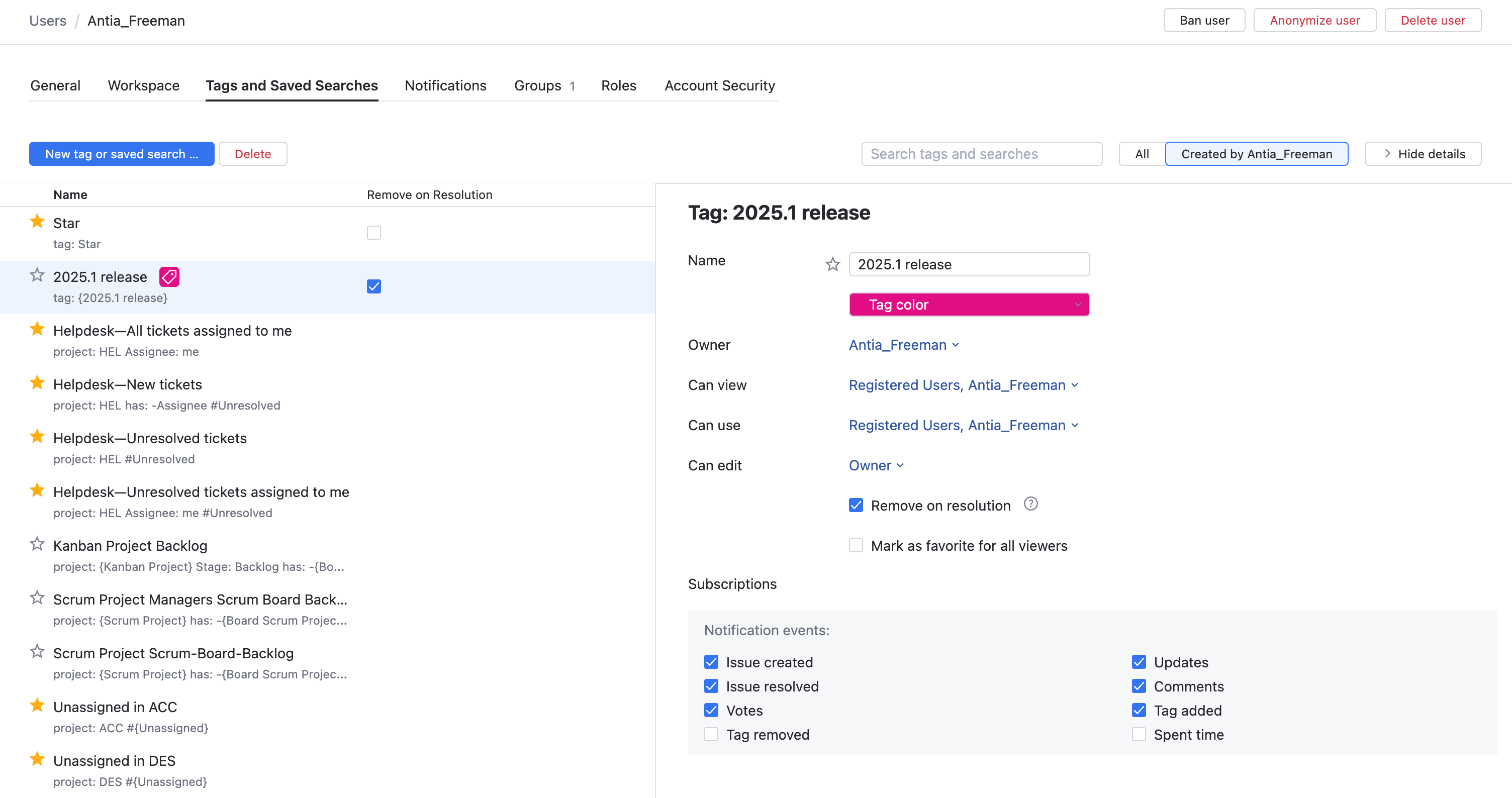
Task: Uncheck Issue created notification event
Action: point(711,662)
